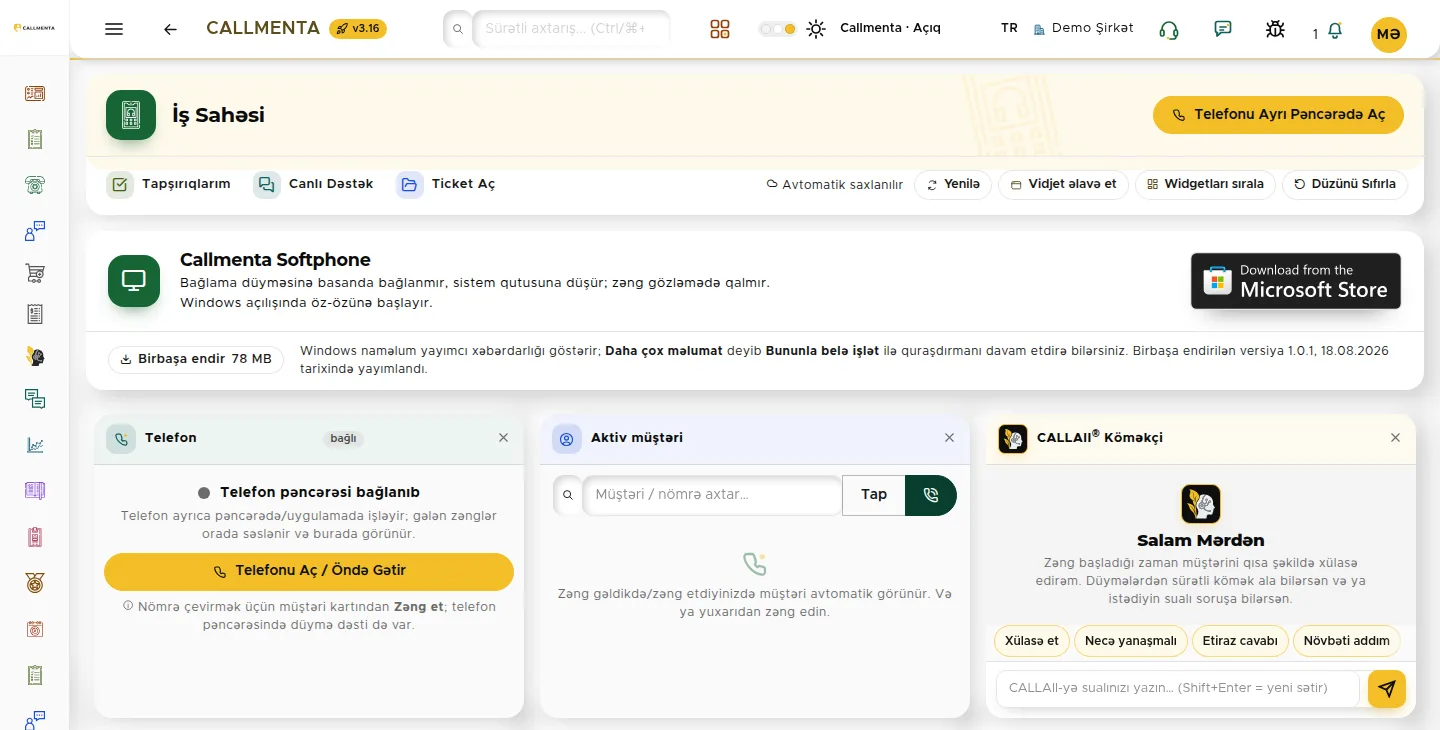Open the pink badge sidebar icon
Screen dimensions: 1440x730
(x=35, y=537)
